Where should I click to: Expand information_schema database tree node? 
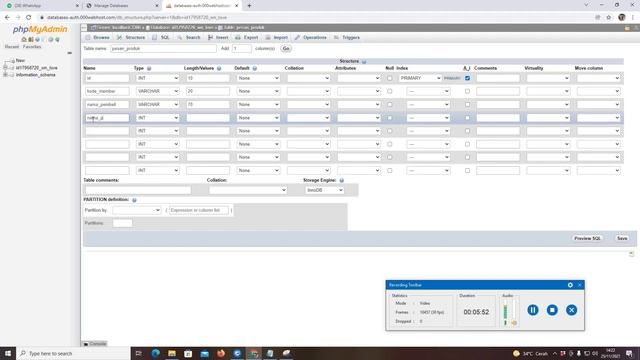pos(6,75)
